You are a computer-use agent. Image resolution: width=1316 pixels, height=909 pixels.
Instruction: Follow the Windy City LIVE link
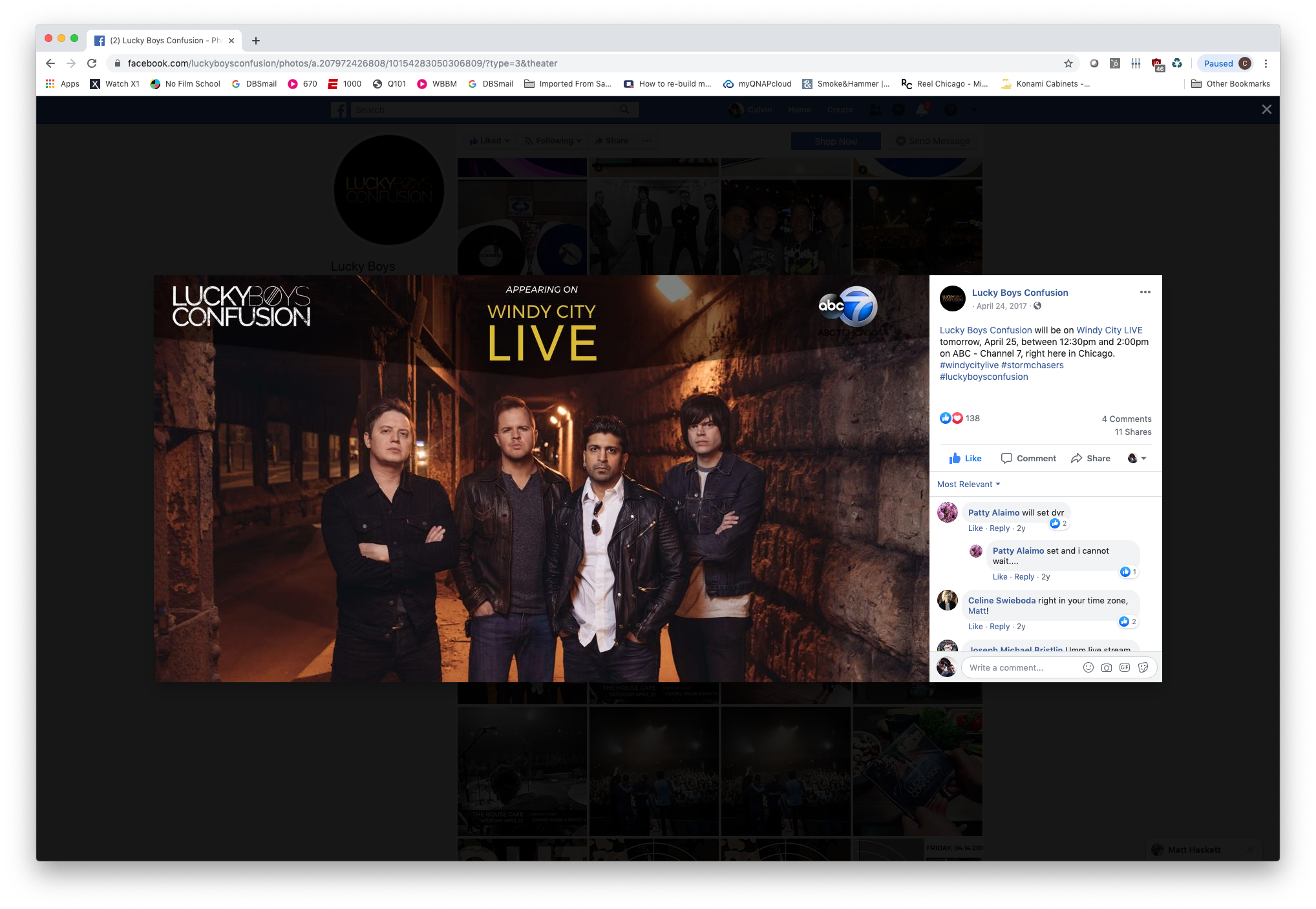pyautogui.click(x=1109, y=330)
